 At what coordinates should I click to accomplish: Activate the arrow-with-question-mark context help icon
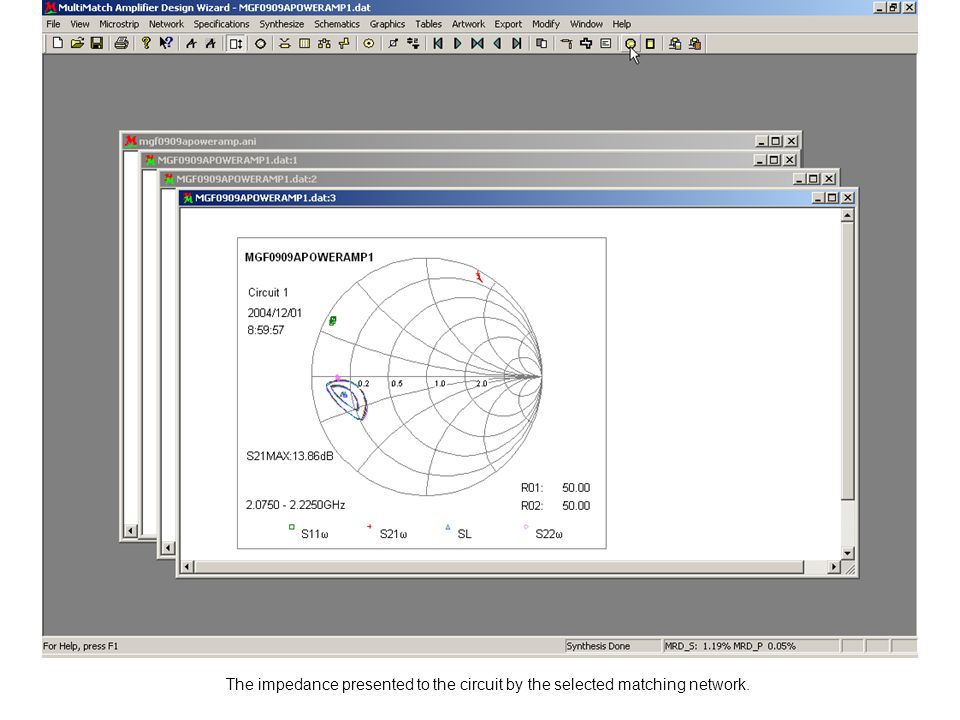[166, 43]
